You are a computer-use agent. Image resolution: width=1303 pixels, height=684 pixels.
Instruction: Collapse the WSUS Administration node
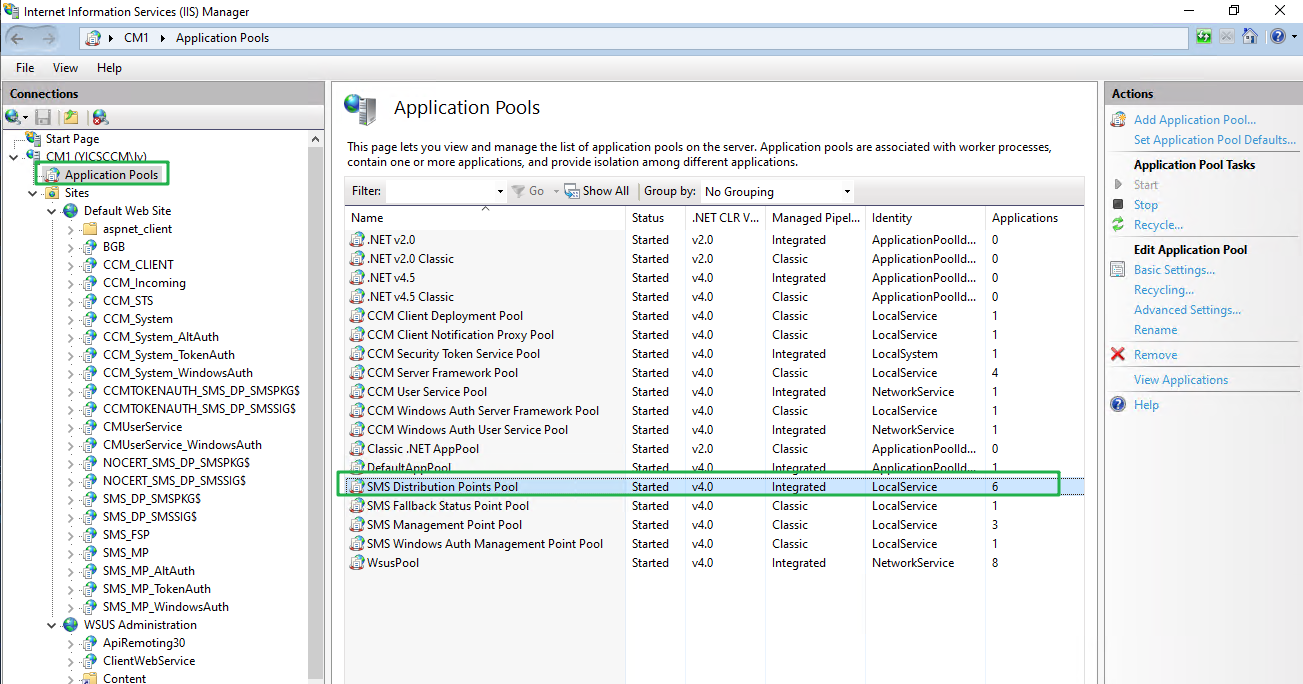pyautogui.click(x=52, y=625)
